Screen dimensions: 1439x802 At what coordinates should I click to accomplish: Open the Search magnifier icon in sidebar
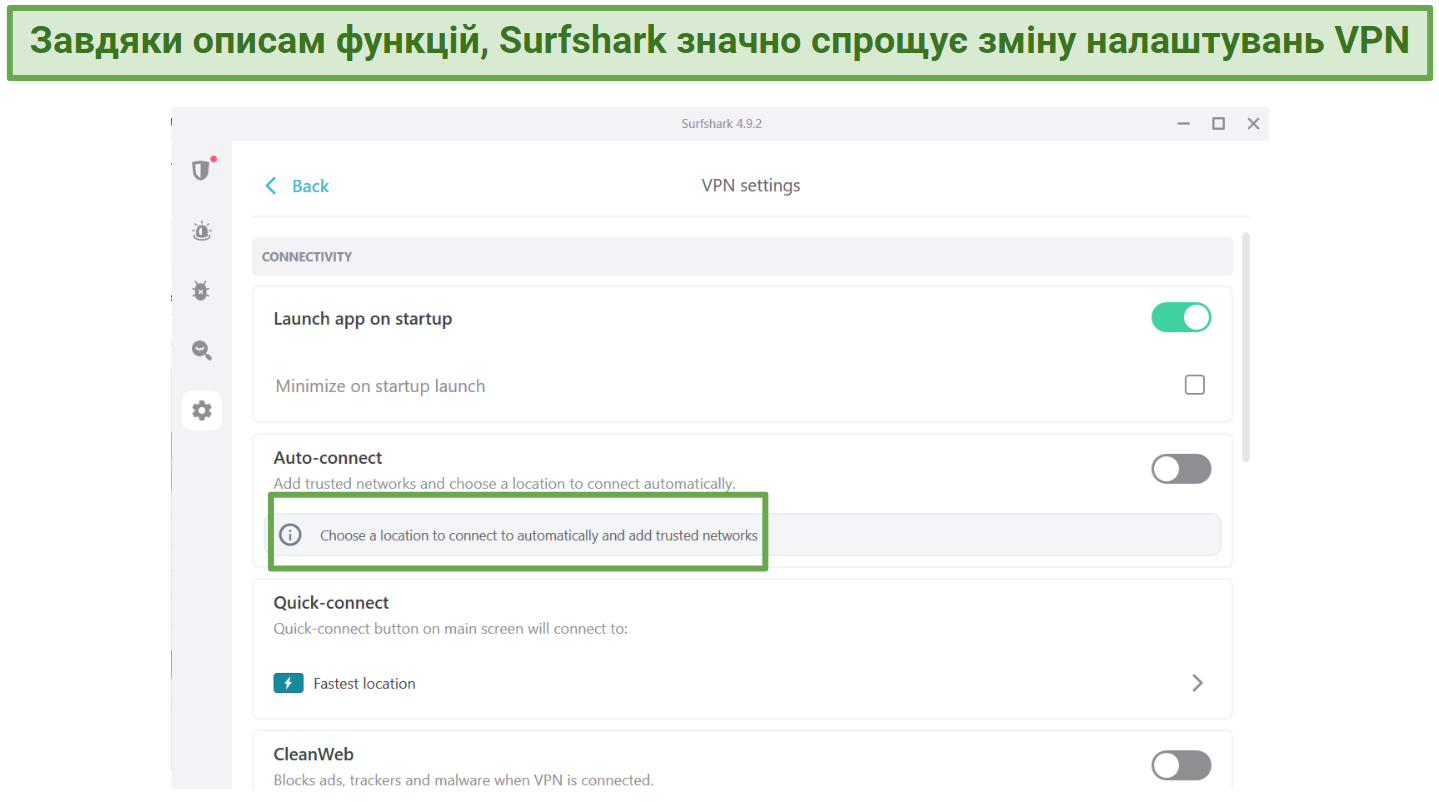201,350
